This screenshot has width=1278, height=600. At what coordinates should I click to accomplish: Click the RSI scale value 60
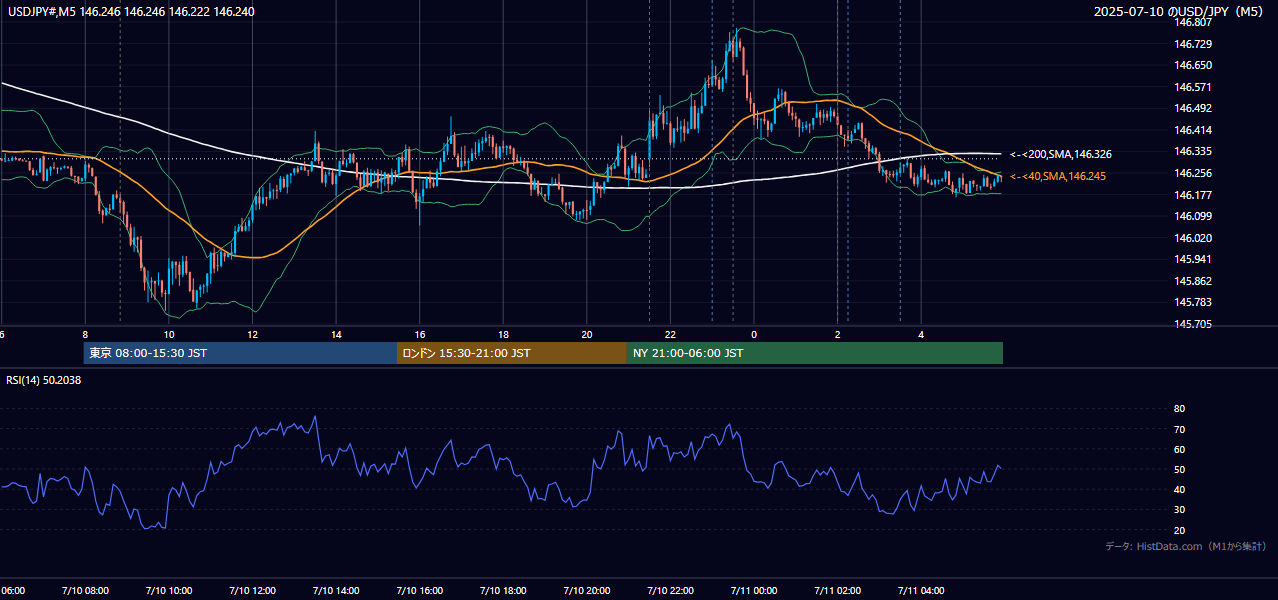(1179, 449)
